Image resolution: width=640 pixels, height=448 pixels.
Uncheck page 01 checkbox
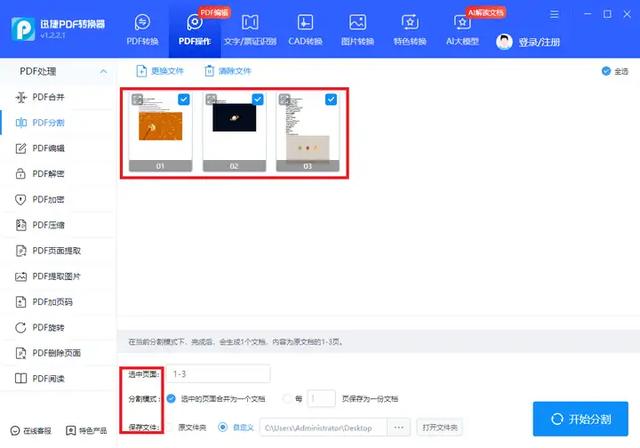coord(184,99)
